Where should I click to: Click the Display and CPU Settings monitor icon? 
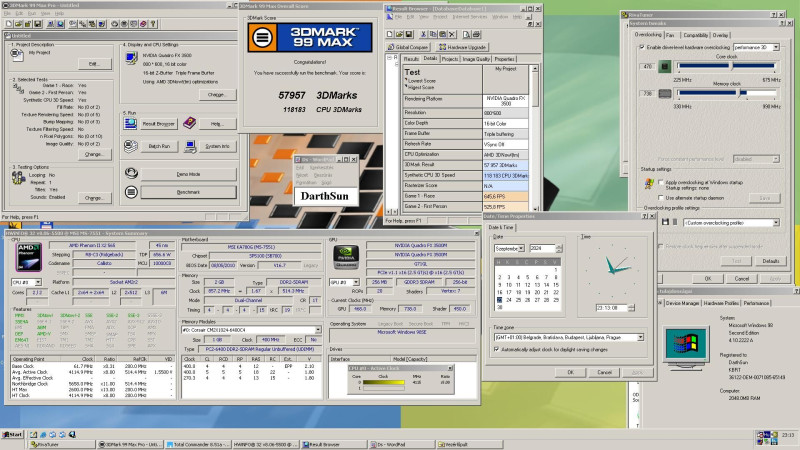coord(131,58)
